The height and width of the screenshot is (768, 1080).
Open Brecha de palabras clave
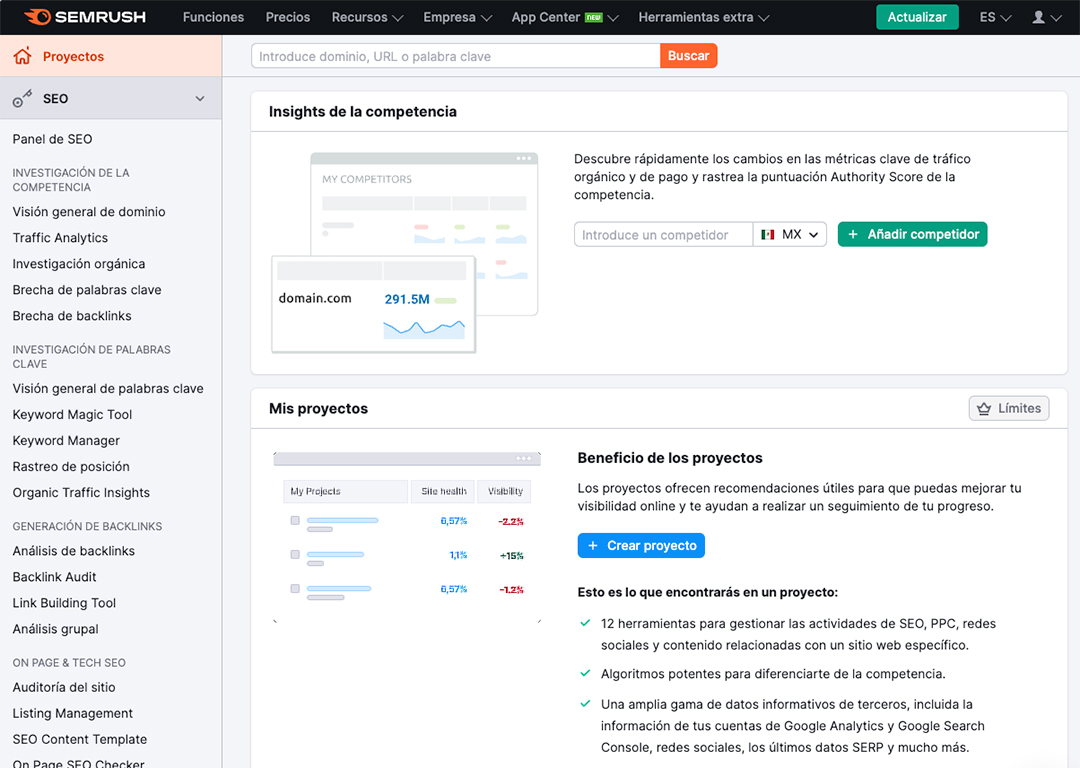point(87,290)
